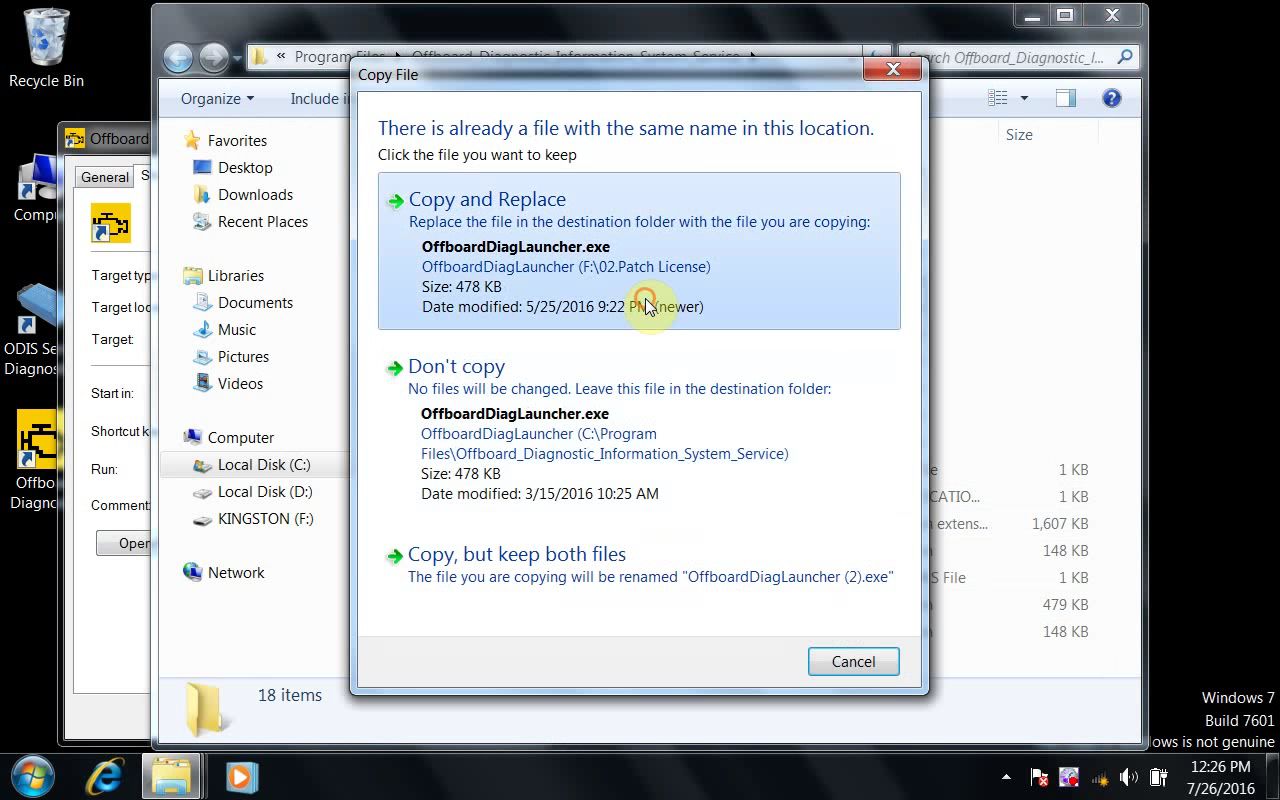Cancel the Copy File dialog

(853, 662)
